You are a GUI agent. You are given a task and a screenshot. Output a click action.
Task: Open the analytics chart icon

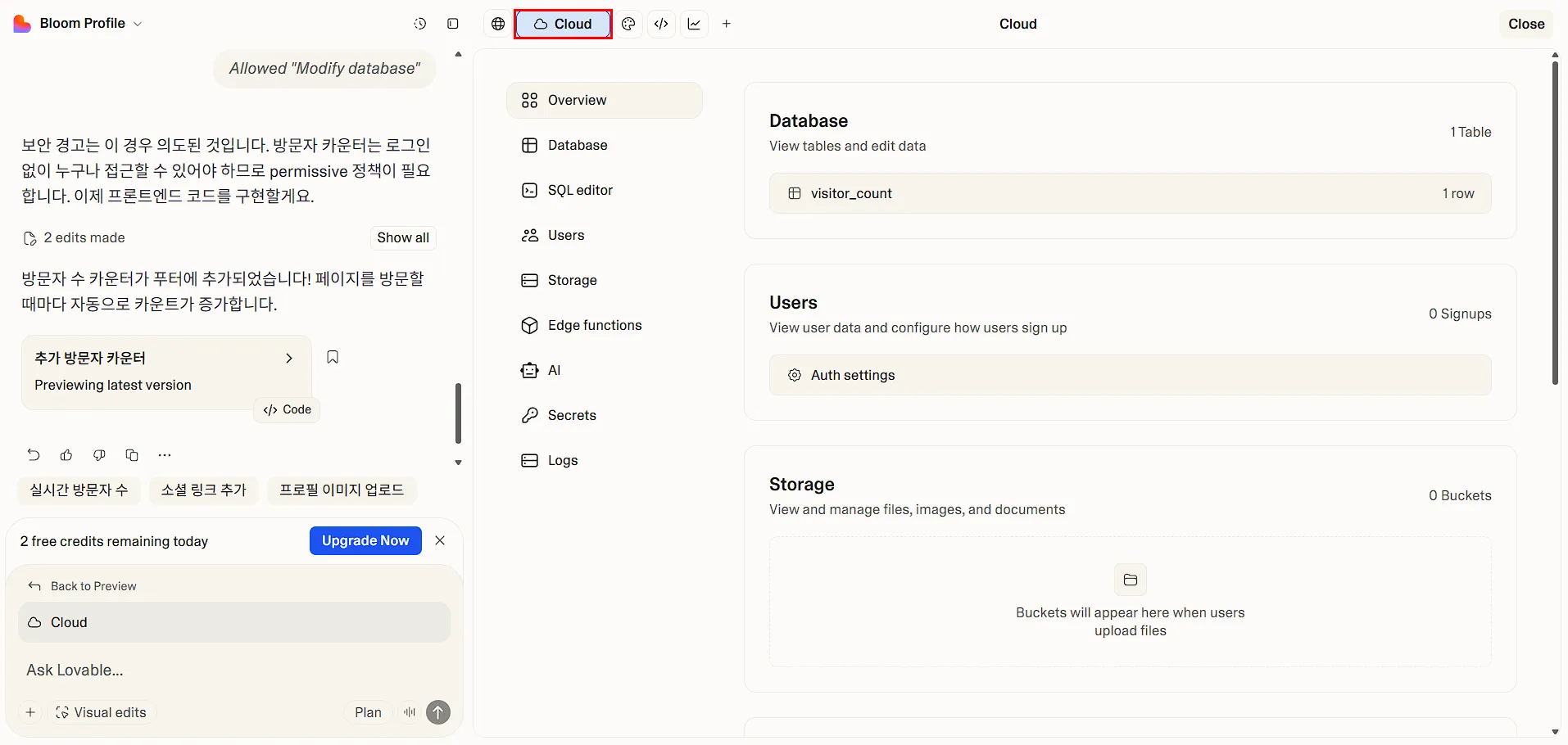coord(694,24)
